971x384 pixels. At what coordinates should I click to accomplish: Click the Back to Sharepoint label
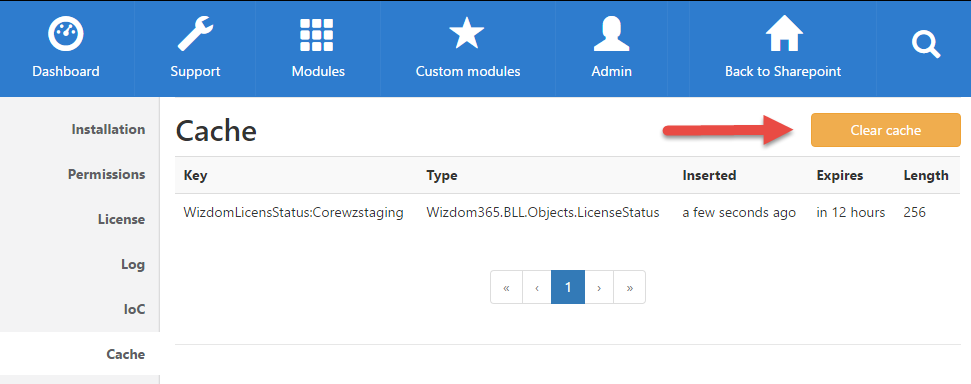pos(783,71)
